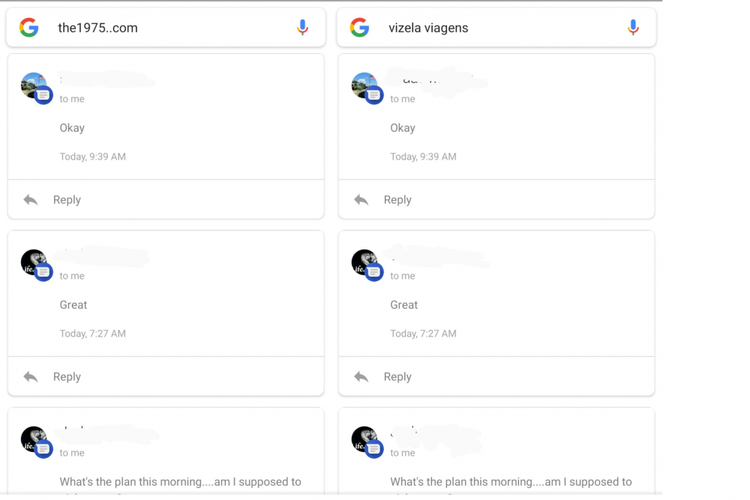The height and width of the screenshot is (500, 750).
Task: Click reply arrow under right Okay message
Action: click(361, 200)
